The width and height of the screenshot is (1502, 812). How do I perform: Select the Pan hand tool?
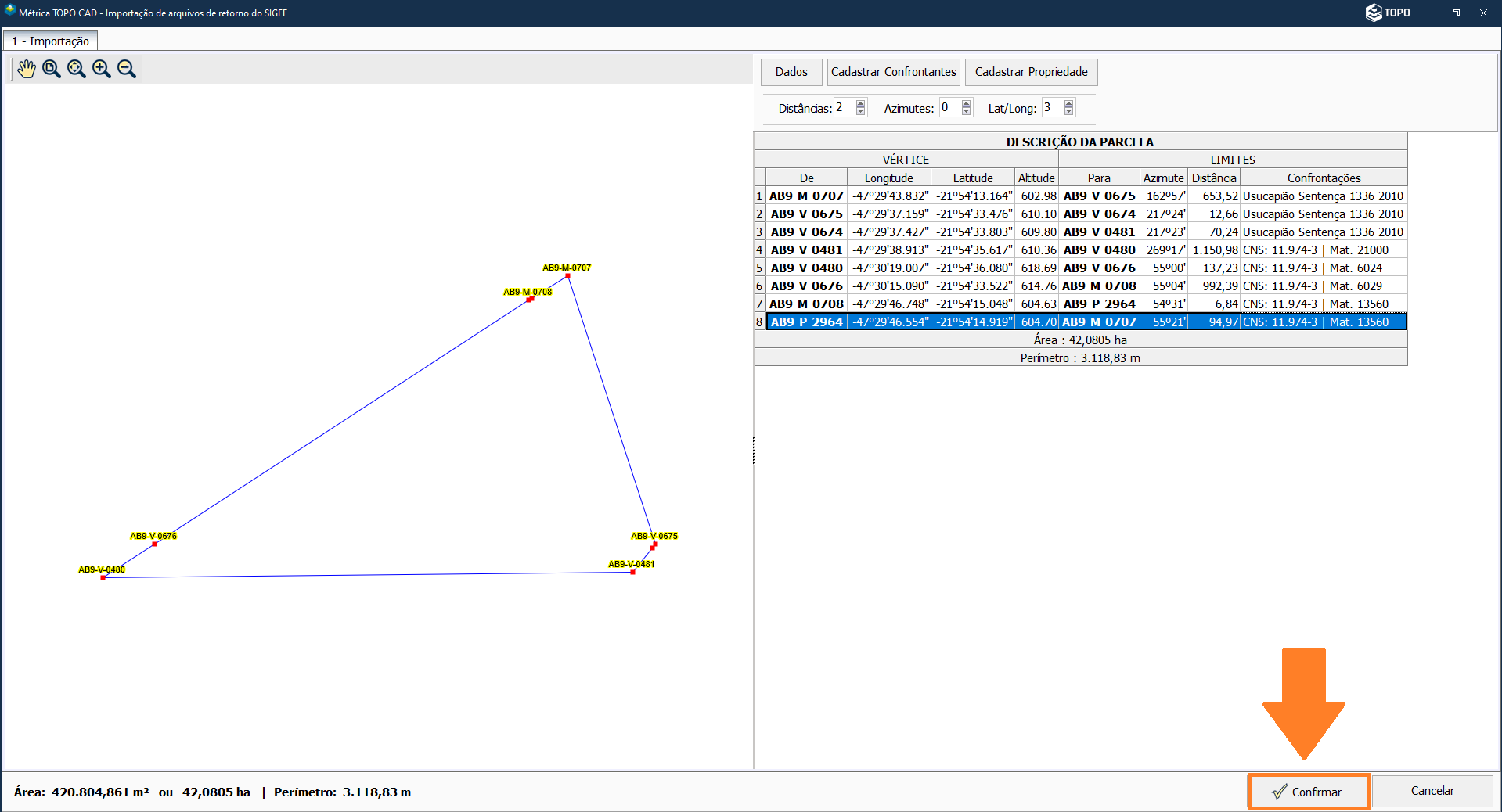tap(27, 69)
